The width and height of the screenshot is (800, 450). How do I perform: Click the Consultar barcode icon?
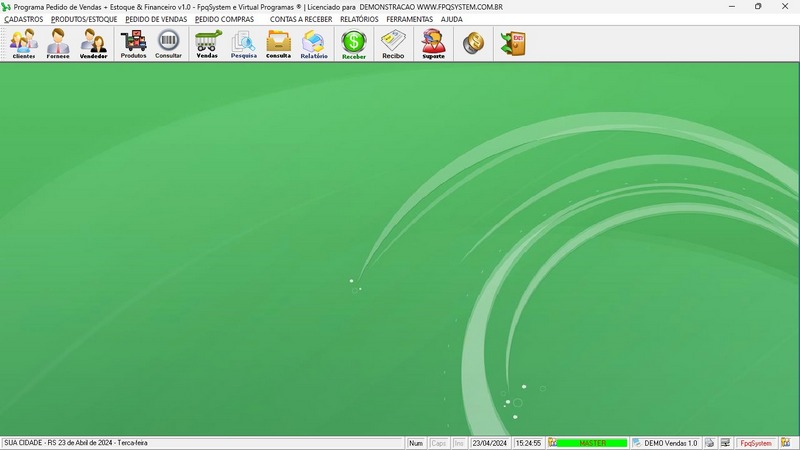168,44
